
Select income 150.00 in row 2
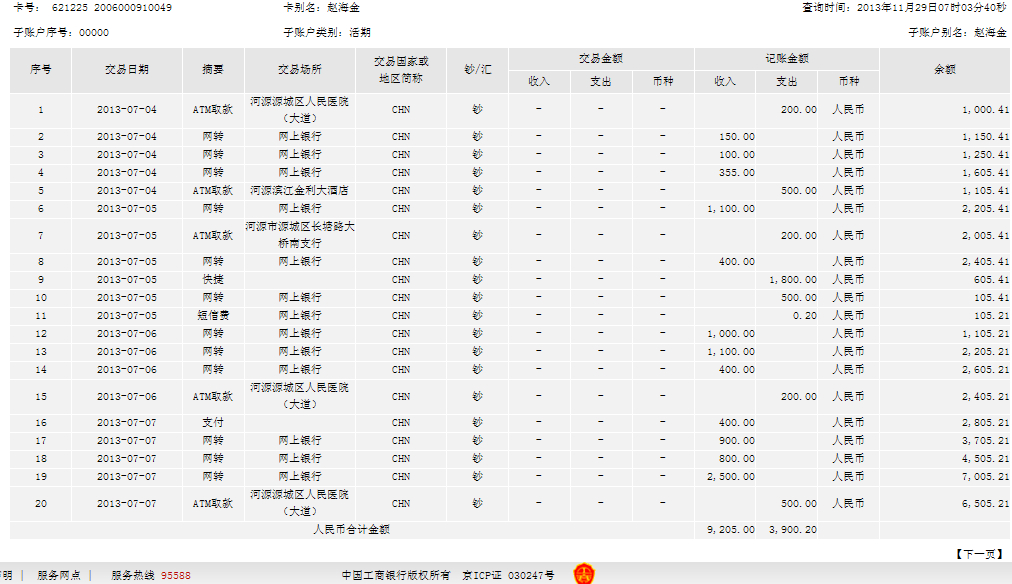pos(737,137)
